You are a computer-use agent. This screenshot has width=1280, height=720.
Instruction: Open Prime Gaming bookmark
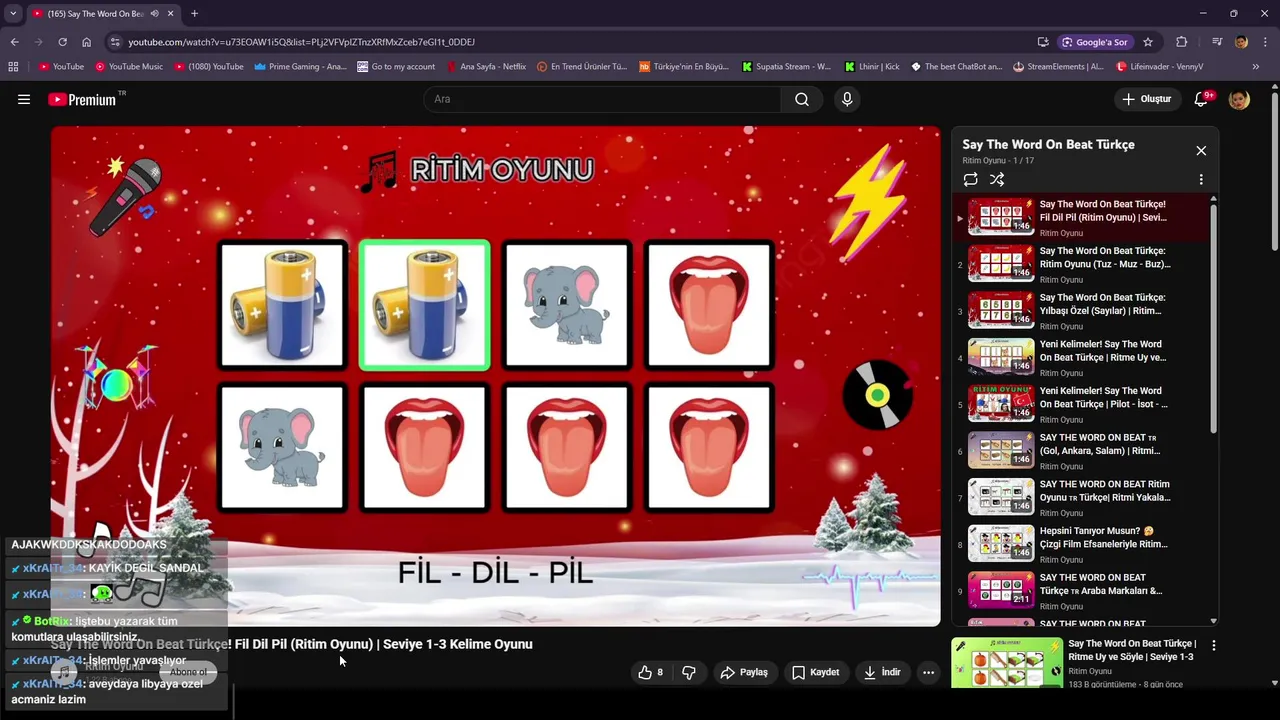click(x=300, y=67)
